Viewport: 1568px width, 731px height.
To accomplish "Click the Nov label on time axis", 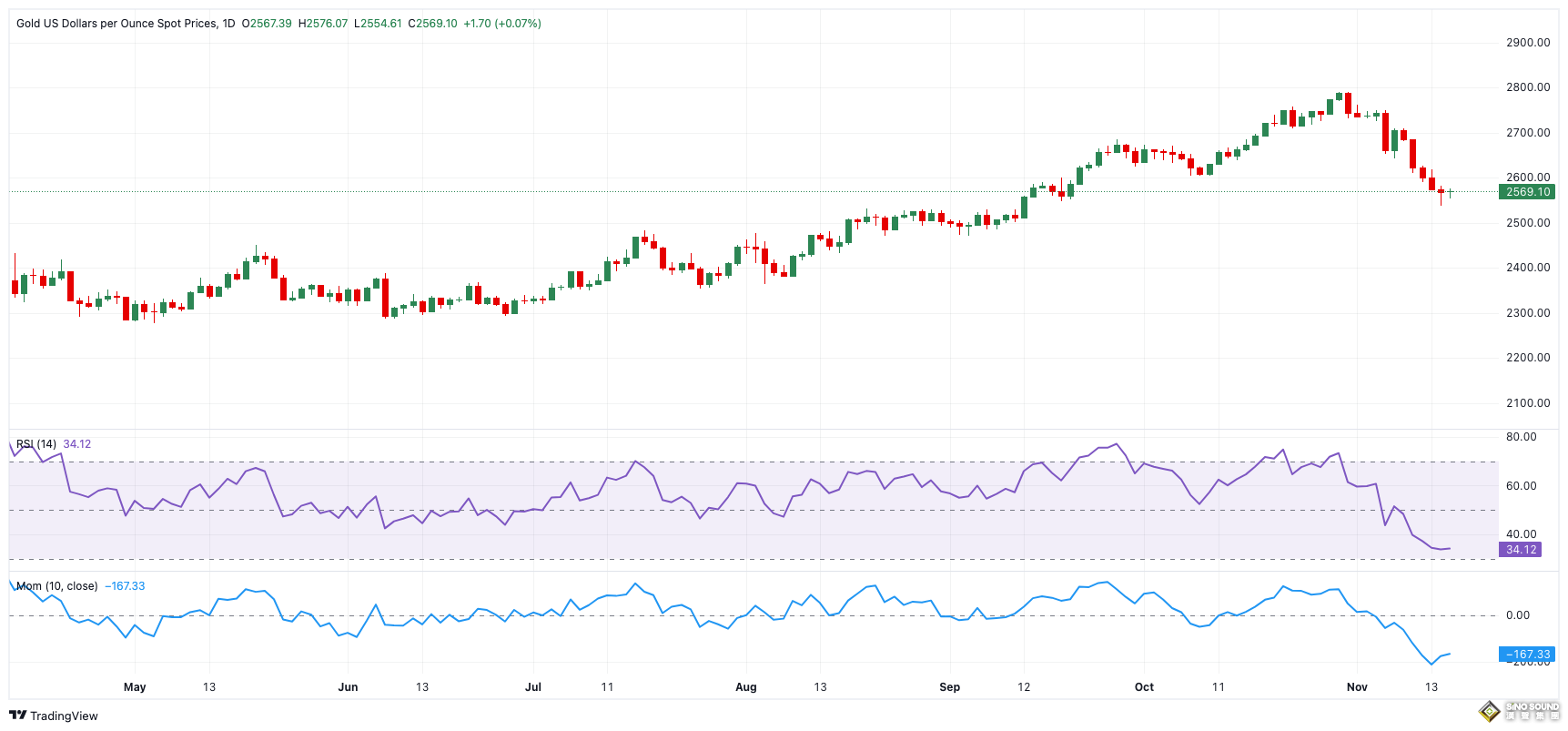I will pyautogui.click(x=1356, y=687).
